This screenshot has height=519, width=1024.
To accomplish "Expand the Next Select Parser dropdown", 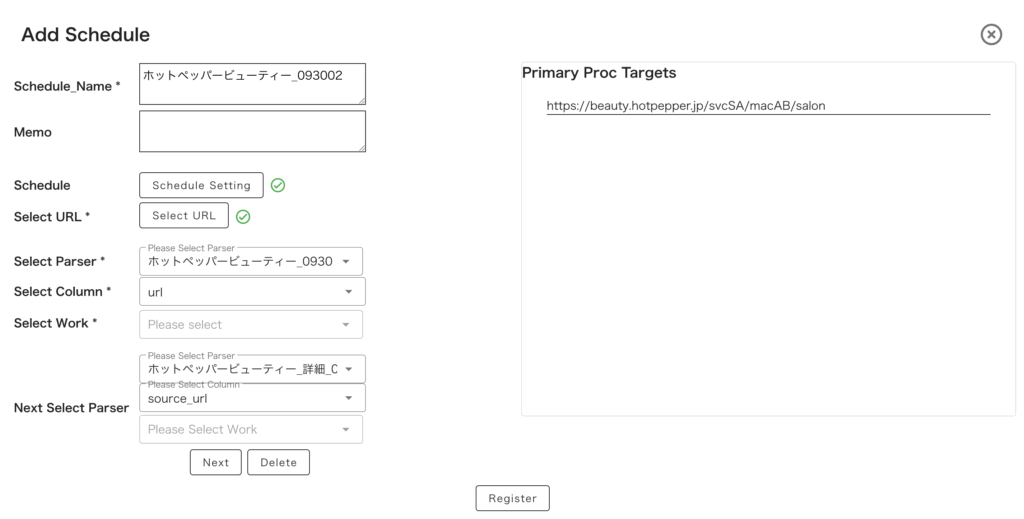I will click(348, 369).
